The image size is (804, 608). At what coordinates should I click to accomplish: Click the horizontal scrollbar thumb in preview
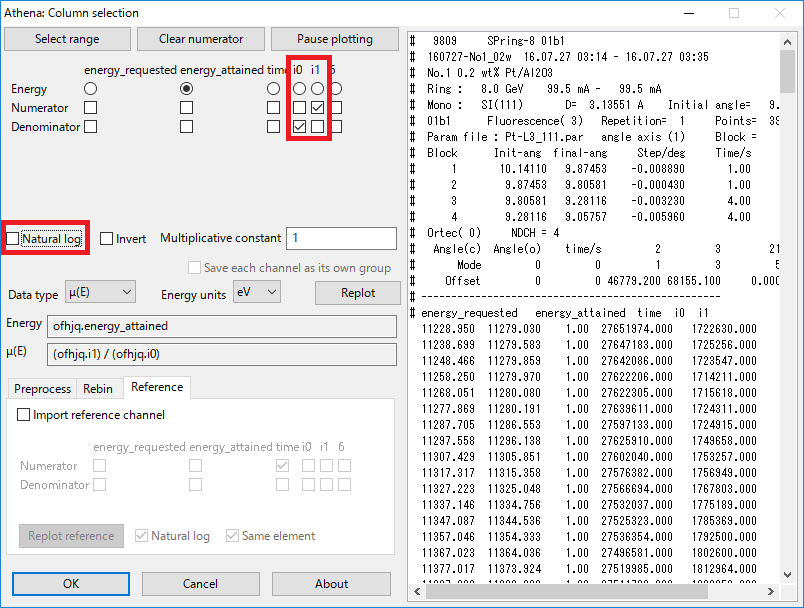coord(567,592)
